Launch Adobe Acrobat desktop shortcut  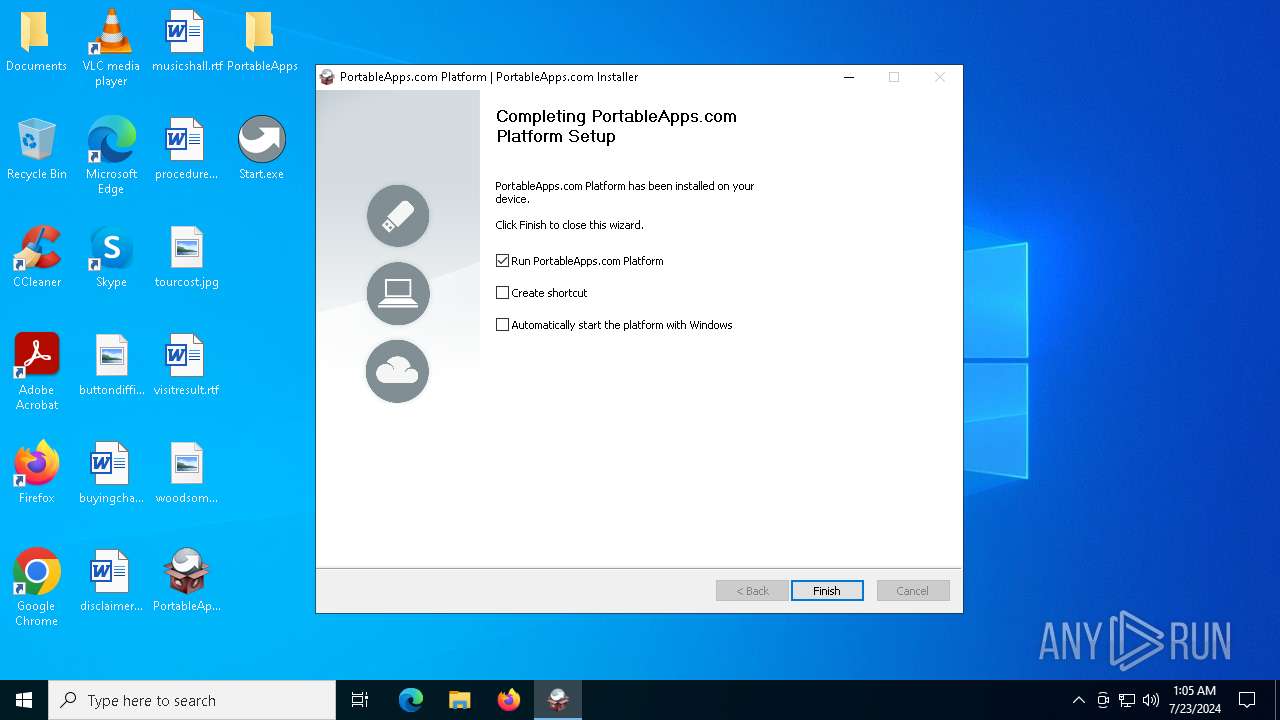click(36, 371)
